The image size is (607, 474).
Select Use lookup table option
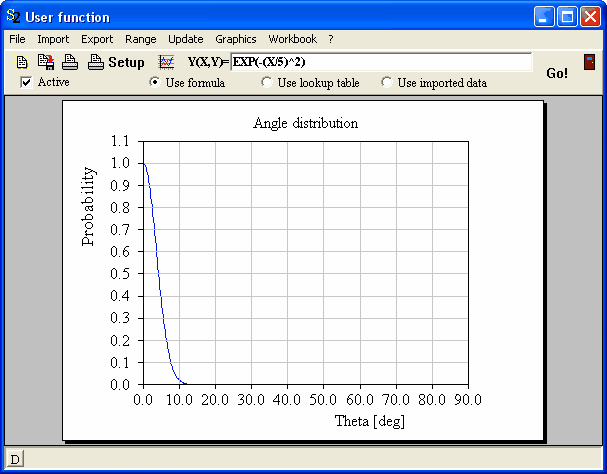click(267, 82)
